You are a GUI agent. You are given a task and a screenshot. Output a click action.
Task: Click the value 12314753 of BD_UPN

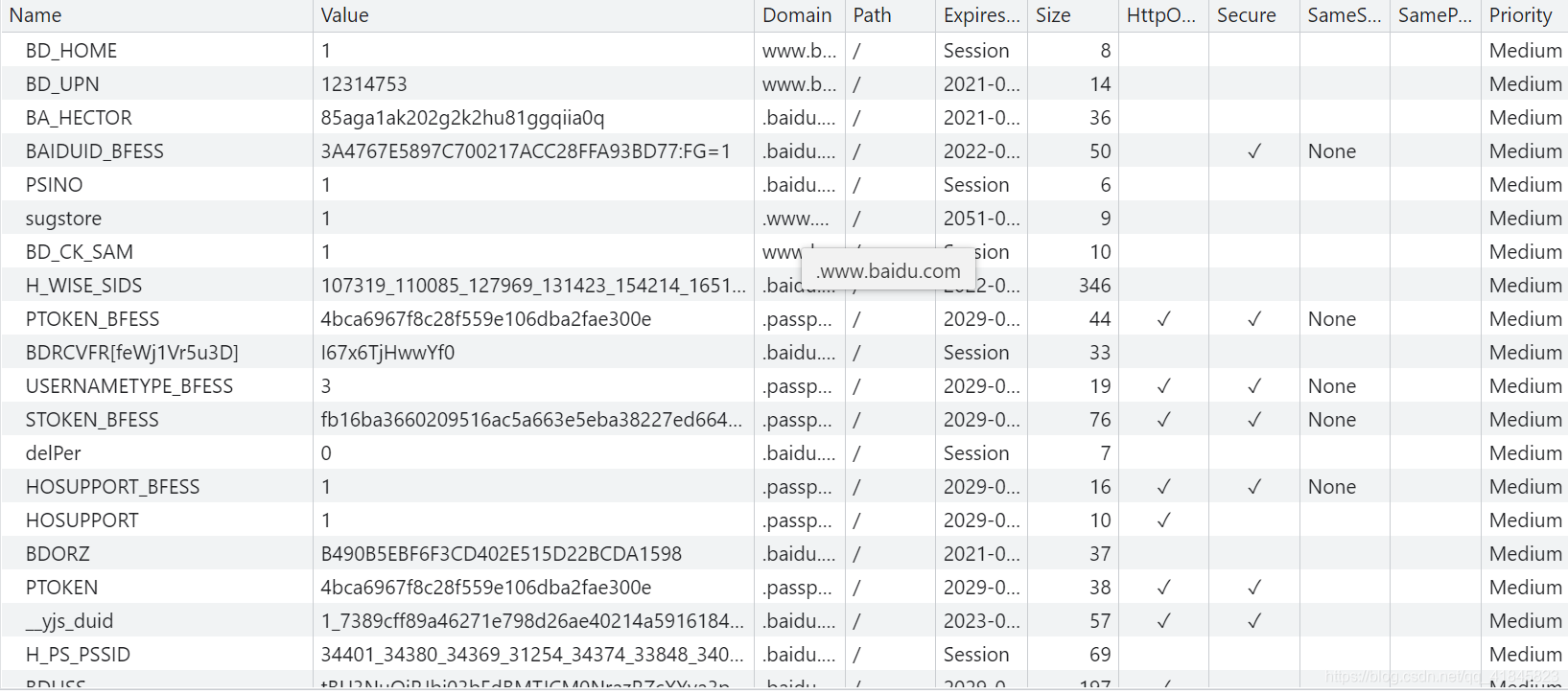[x=364, y=84]
